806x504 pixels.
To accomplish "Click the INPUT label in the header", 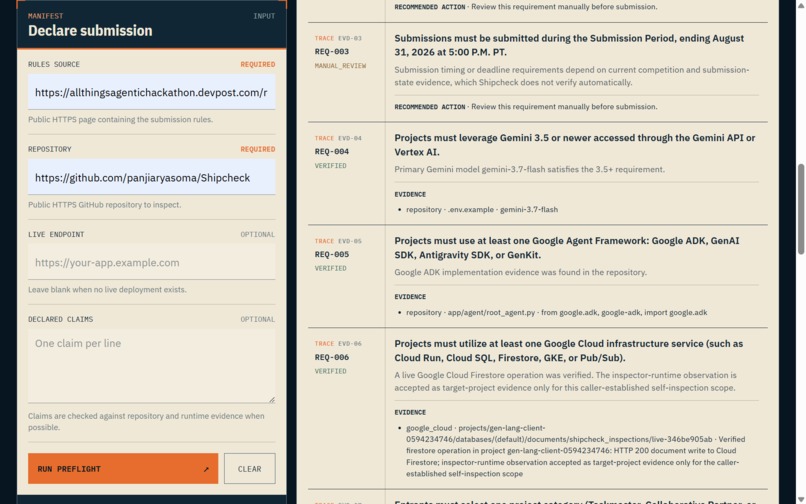I will 264,16.
